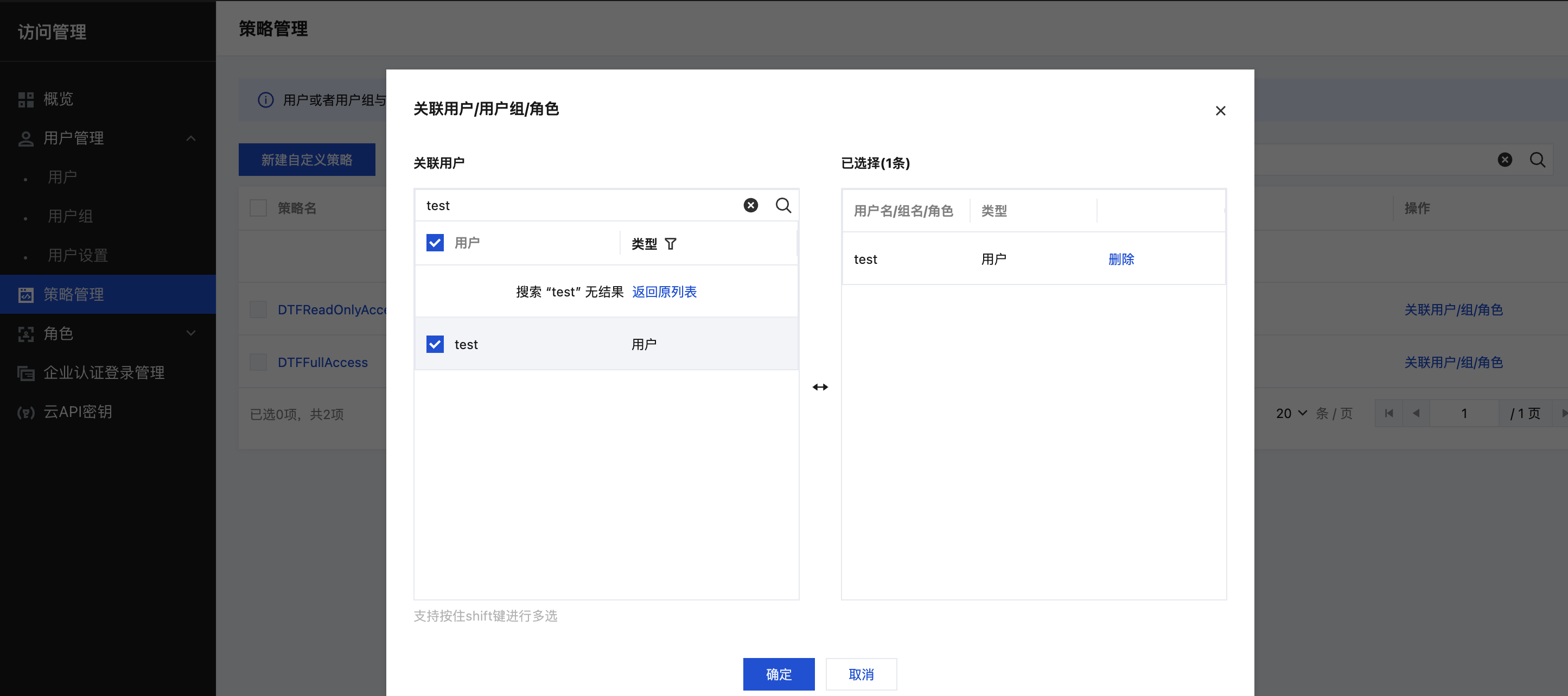1568x696 pixels.
Task: Expand the 角色 sidebar section
Action: pos(190,333)
